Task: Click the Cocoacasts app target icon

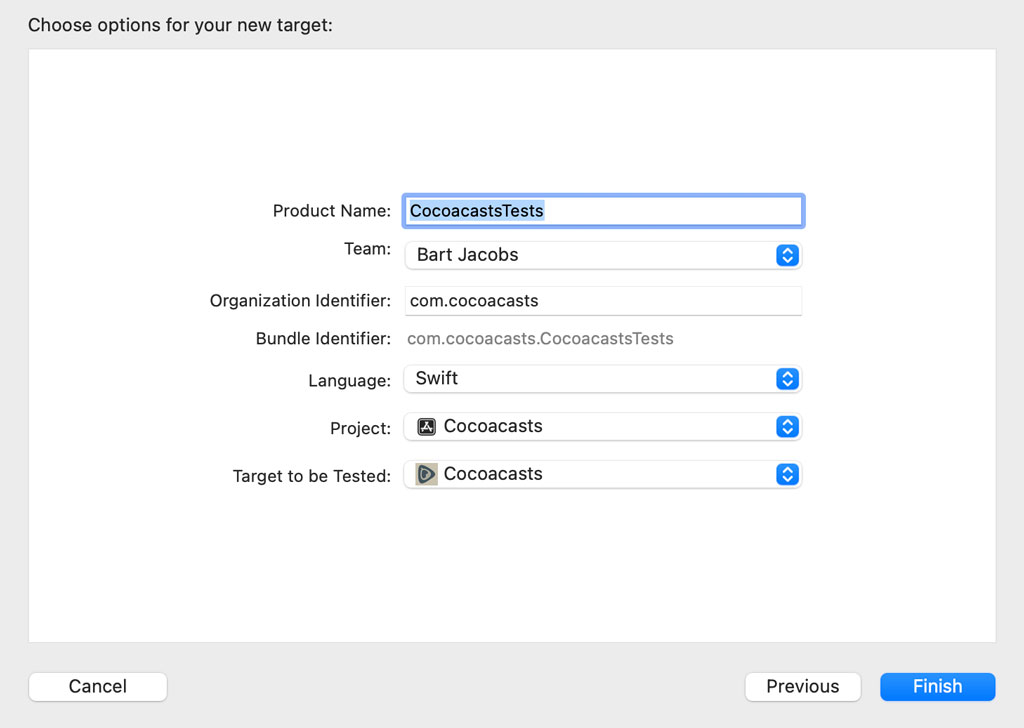Action: (x=426, y=474)
